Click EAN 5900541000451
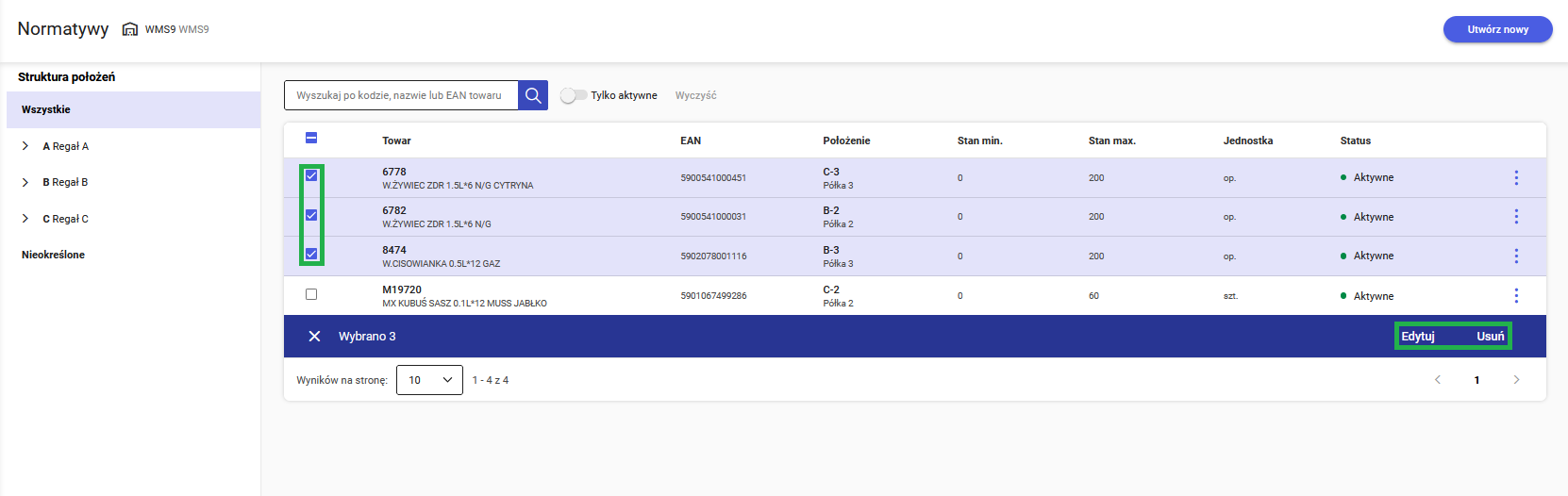Image resolution: width=1568 pixels, height=496 pixels. click(713, 177)
